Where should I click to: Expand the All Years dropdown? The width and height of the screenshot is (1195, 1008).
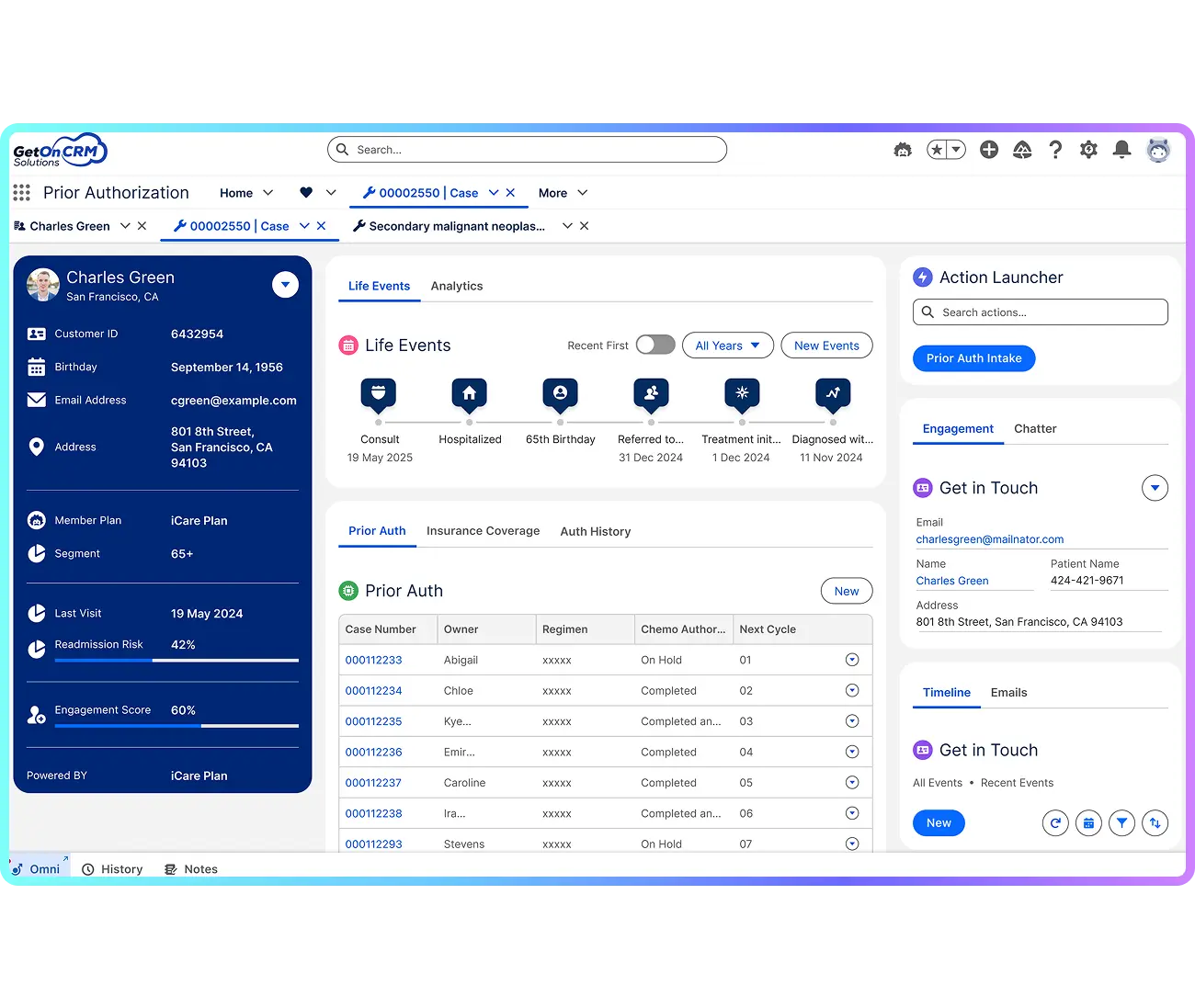pos(727,345)
